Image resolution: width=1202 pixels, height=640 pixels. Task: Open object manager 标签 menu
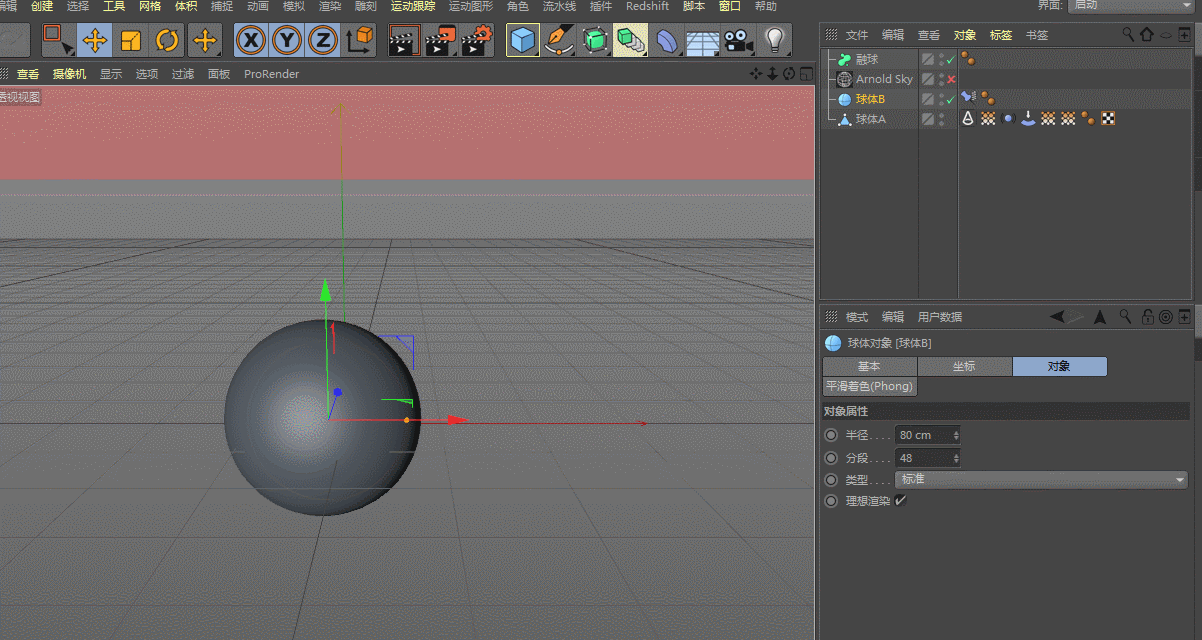click(x=1001, y=35)
